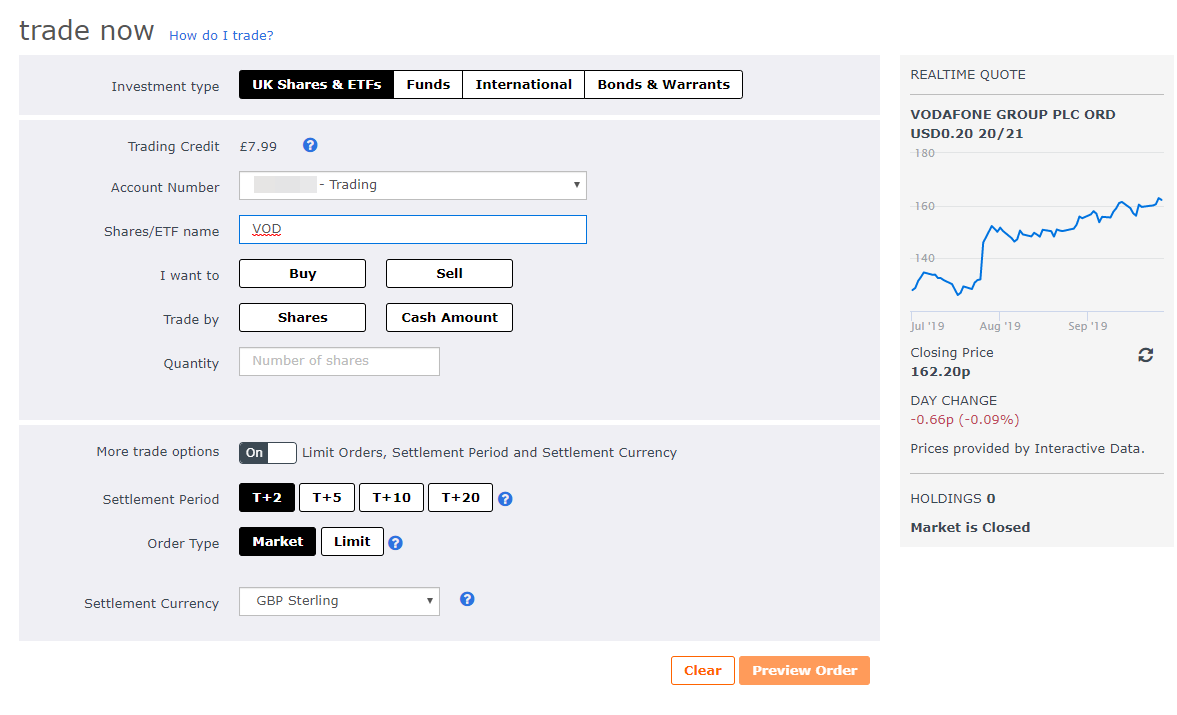
Task: Click the Settlement Period help icon
Action: point(505,499)
